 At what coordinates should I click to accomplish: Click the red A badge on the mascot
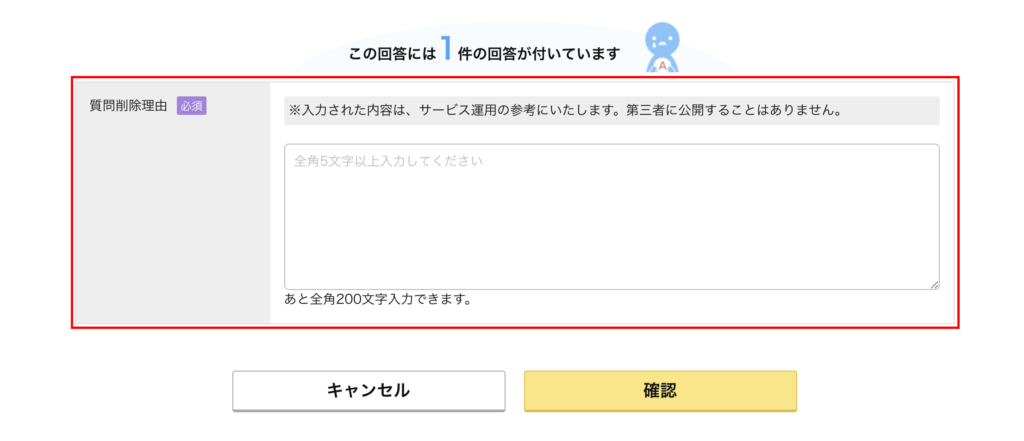664,66
